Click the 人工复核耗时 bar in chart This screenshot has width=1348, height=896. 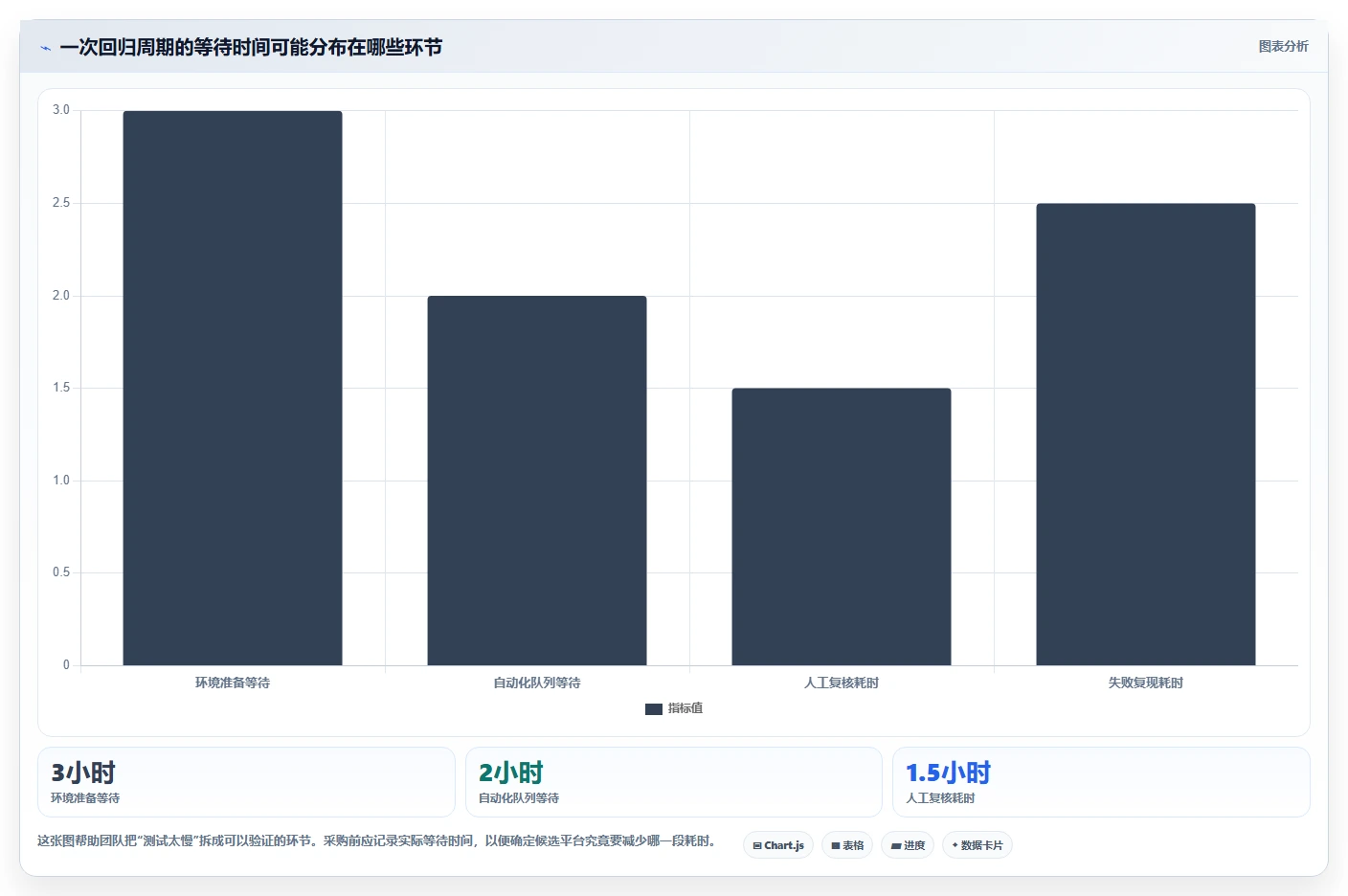[x=842, y=526]
